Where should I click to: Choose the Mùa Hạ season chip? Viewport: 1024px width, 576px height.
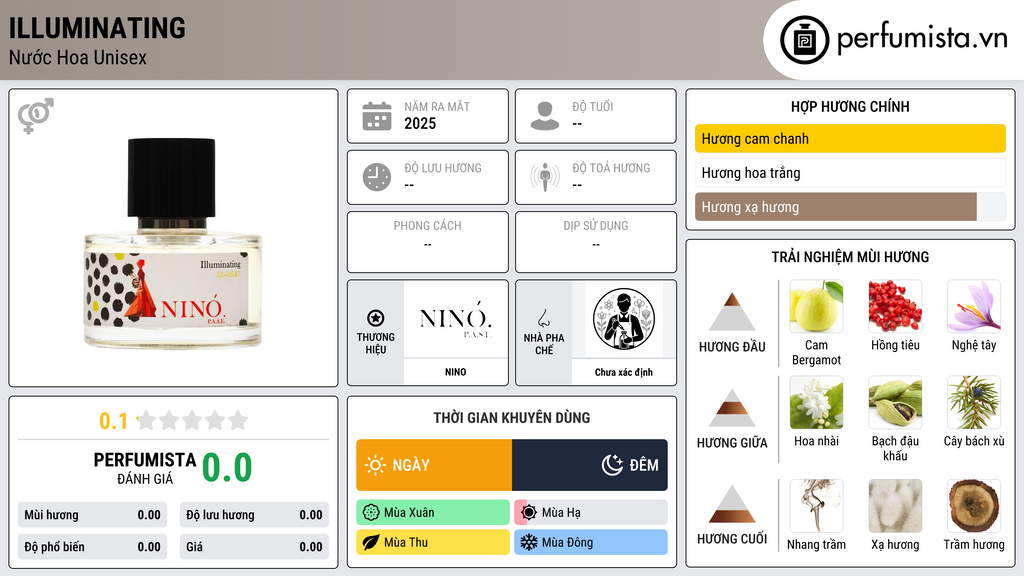click(591, 513)
